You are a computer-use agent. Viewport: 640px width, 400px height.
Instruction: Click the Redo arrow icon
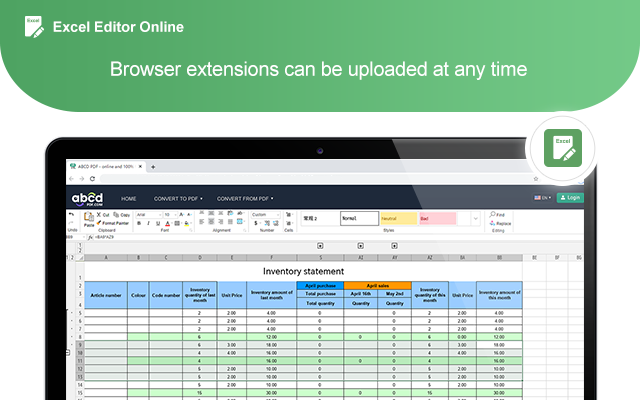[71, 223]
